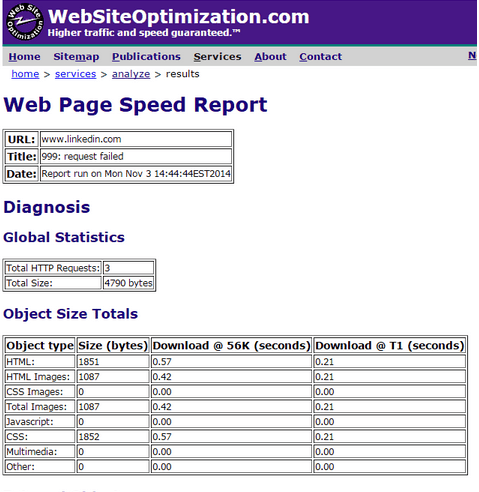Click the cut-off N link at nav bar's right
The image size is (479, 492).
(x=472, y=55)
